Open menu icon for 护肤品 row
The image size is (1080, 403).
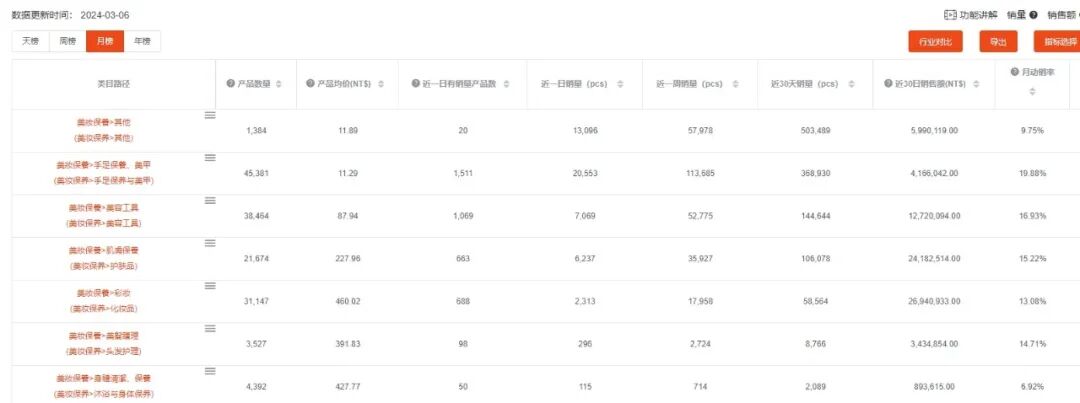[x=210, y=243]
